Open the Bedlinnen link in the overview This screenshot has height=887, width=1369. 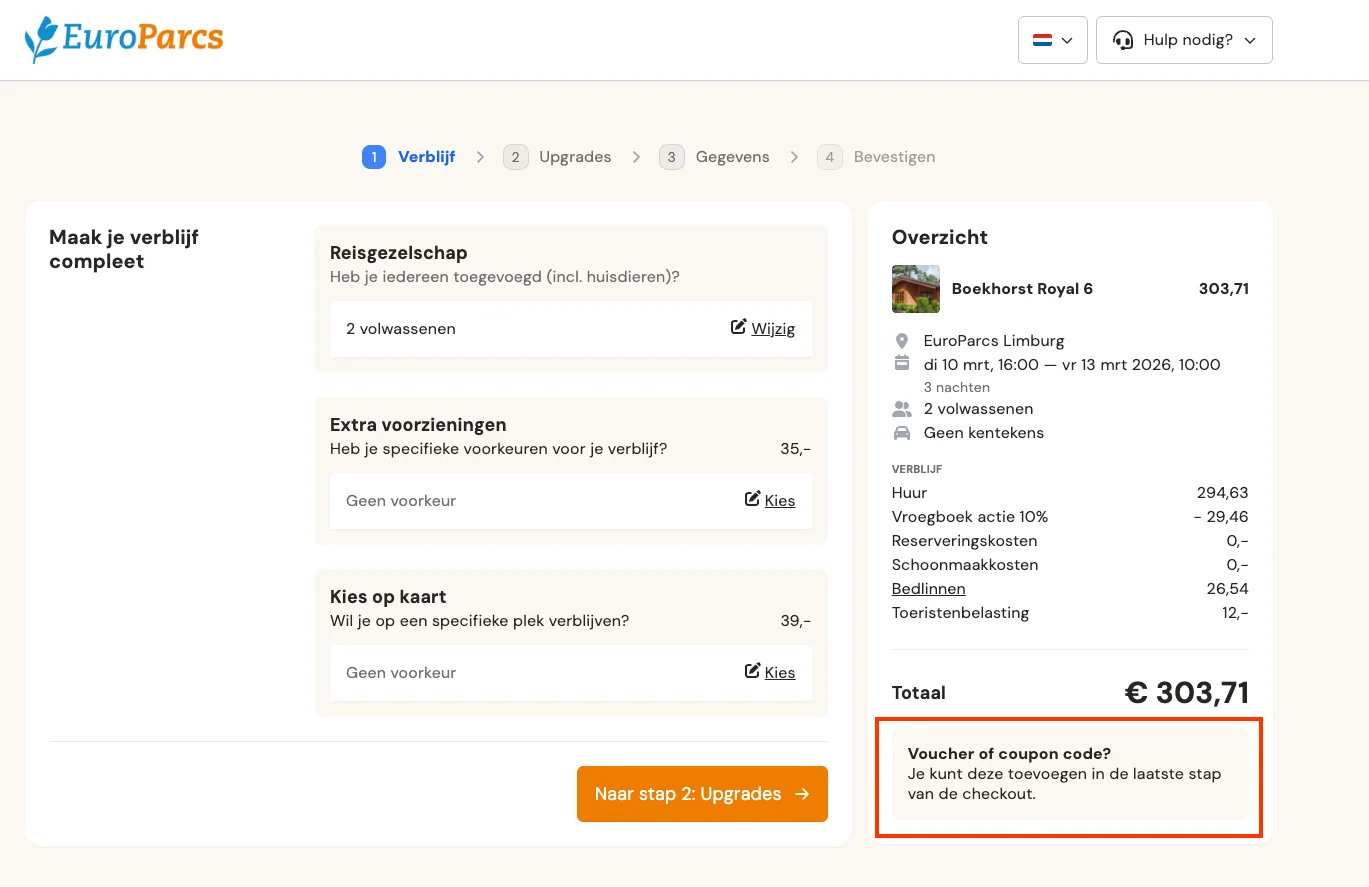[928, 588]
